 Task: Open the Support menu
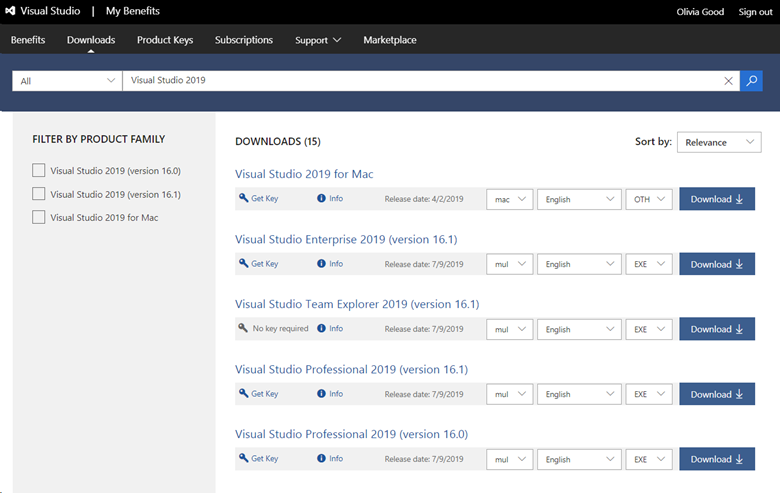point(317,40)
